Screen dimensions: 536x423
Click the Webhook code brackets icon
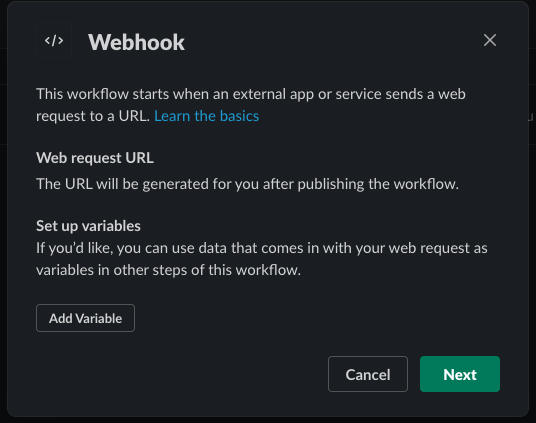tap(54, 40)
